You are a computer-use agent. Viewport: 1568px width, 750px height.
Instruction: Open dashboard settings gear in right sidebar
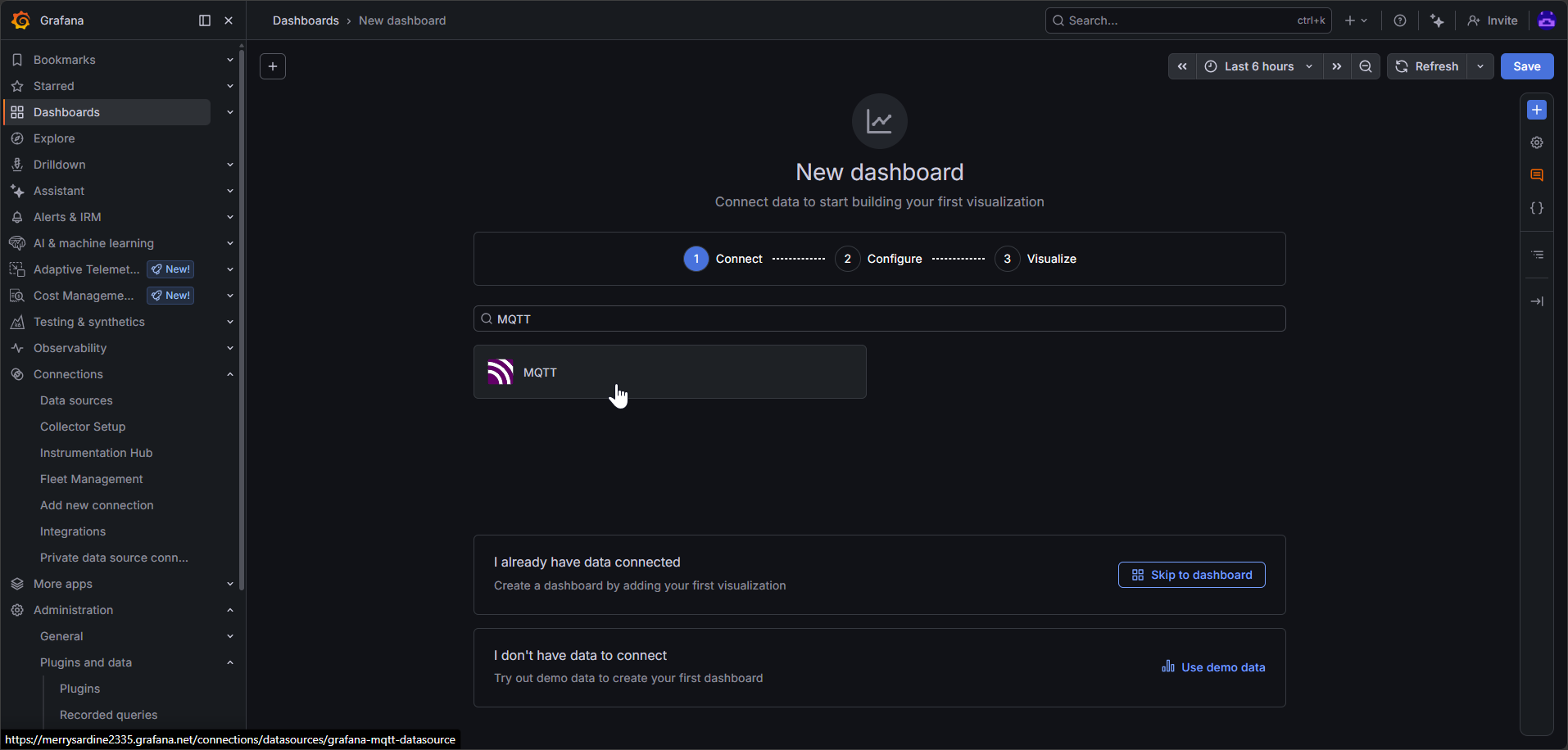1537,142
